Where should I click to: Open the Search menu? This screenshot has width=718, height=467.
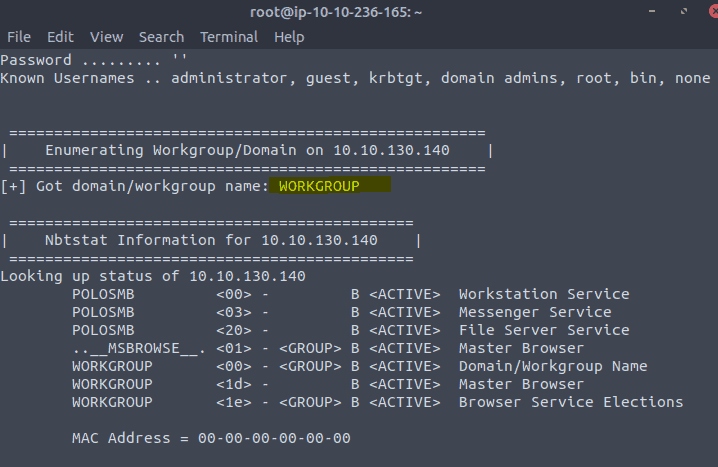(161, 37)
